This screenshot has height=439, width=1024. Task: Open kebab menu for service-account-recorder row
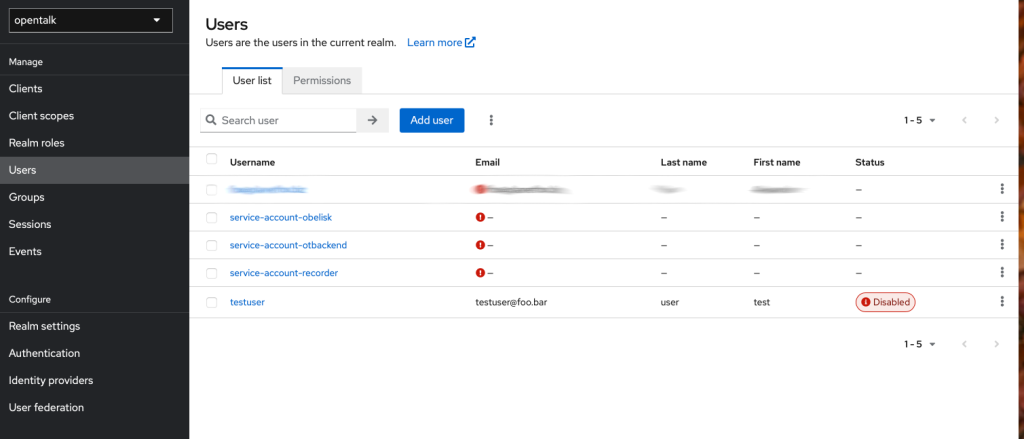(1001, 273)
